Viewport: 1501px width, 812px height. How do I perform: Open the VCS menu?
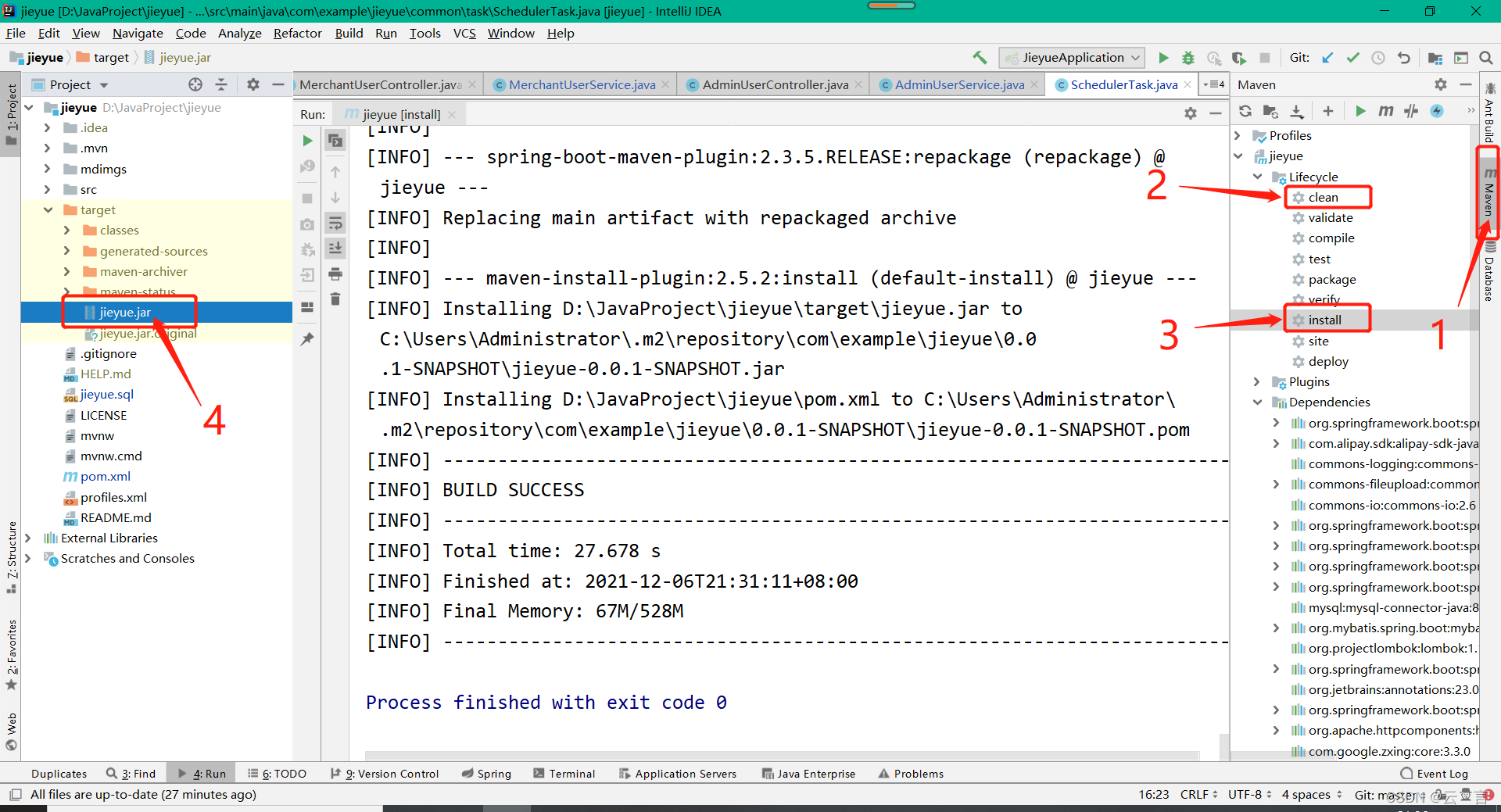pos(464,34)
